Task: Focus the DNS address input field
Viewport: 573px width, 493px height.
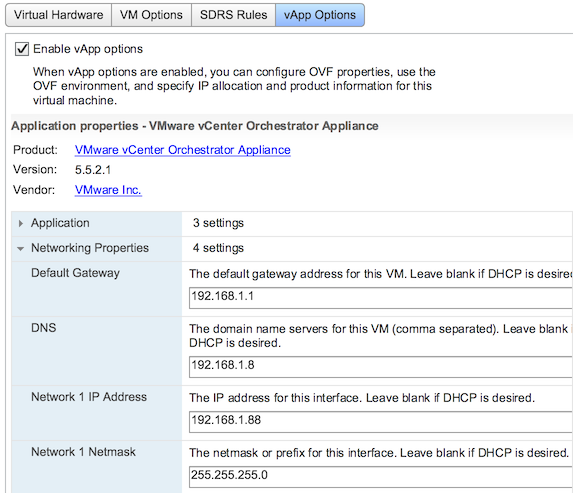Action: tap(381, 367)
